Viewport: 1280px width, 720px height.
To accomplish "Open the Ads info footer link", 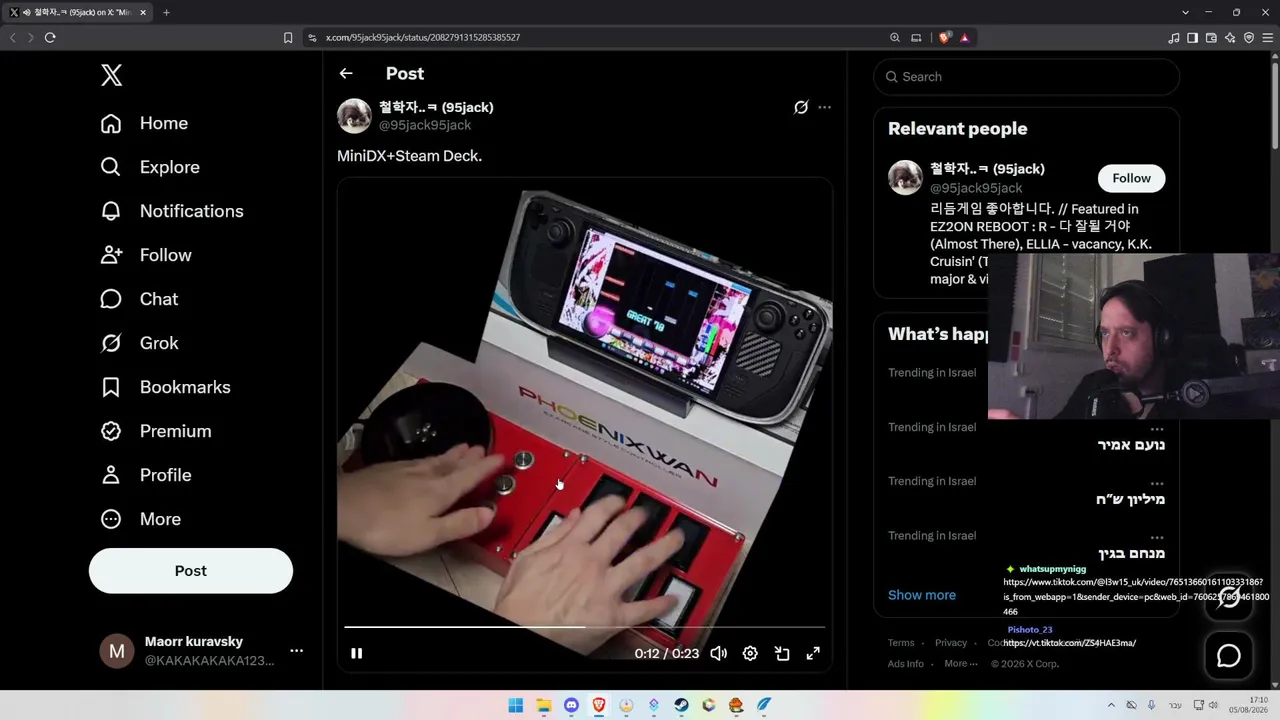I will [x=906, y=663].
